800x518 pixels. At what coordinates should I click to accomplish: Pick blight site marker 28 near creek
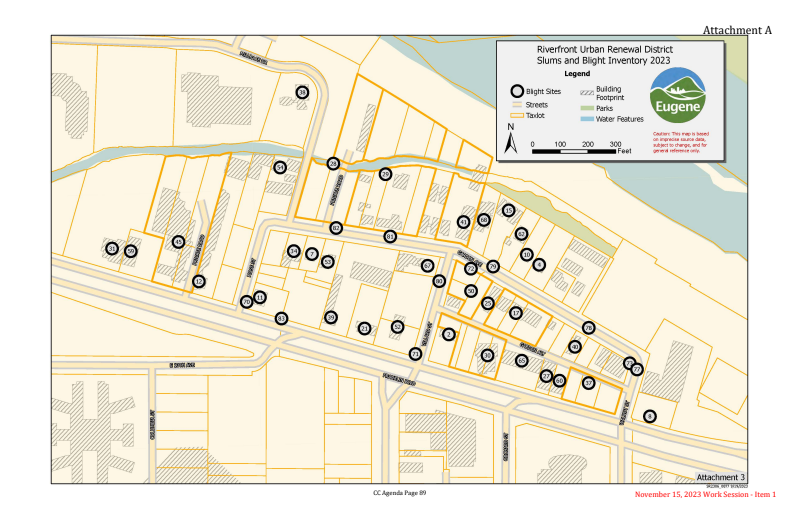tap(333, 163)
